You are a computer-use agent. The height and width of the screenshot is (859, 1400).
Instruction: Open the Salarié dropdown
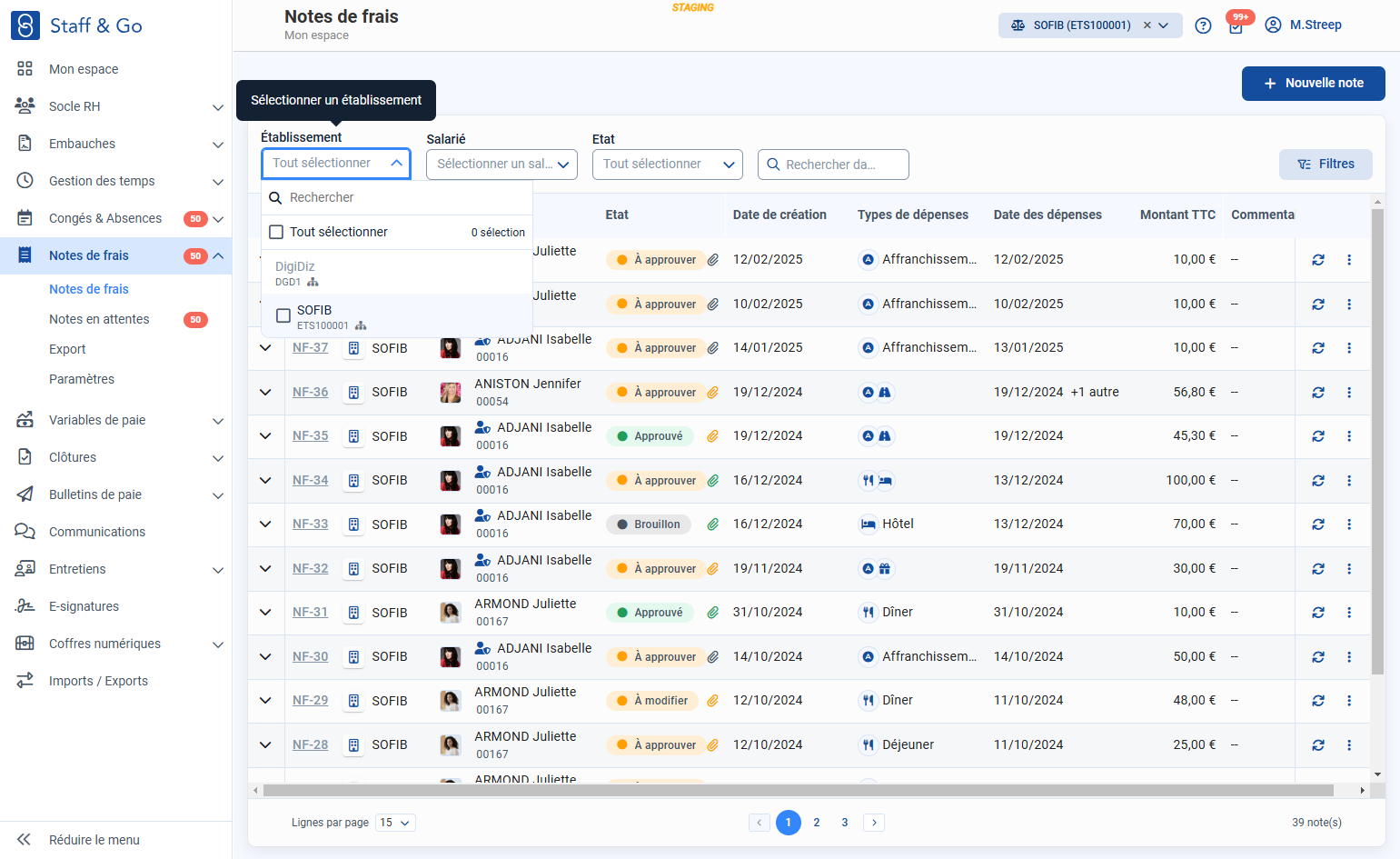point(501,165)
